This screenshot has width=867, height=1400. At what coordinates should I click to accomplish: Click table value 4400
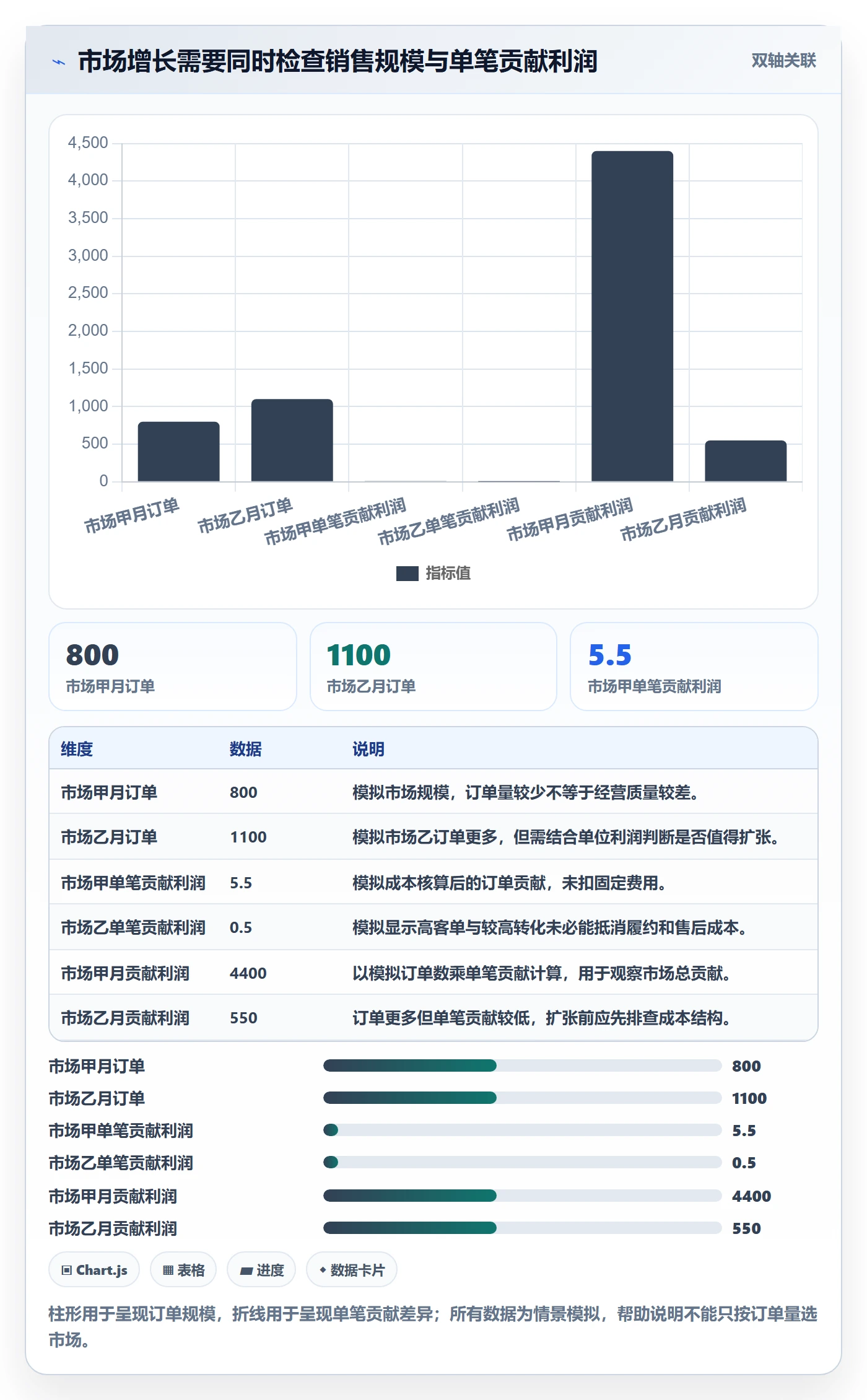point(248,973)
